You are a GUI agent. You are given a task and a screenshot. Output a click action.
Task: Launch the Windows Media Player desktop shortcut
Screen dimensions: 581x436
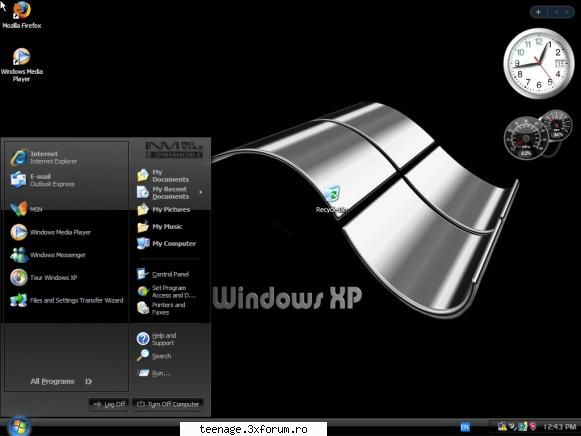coord(21,65)
